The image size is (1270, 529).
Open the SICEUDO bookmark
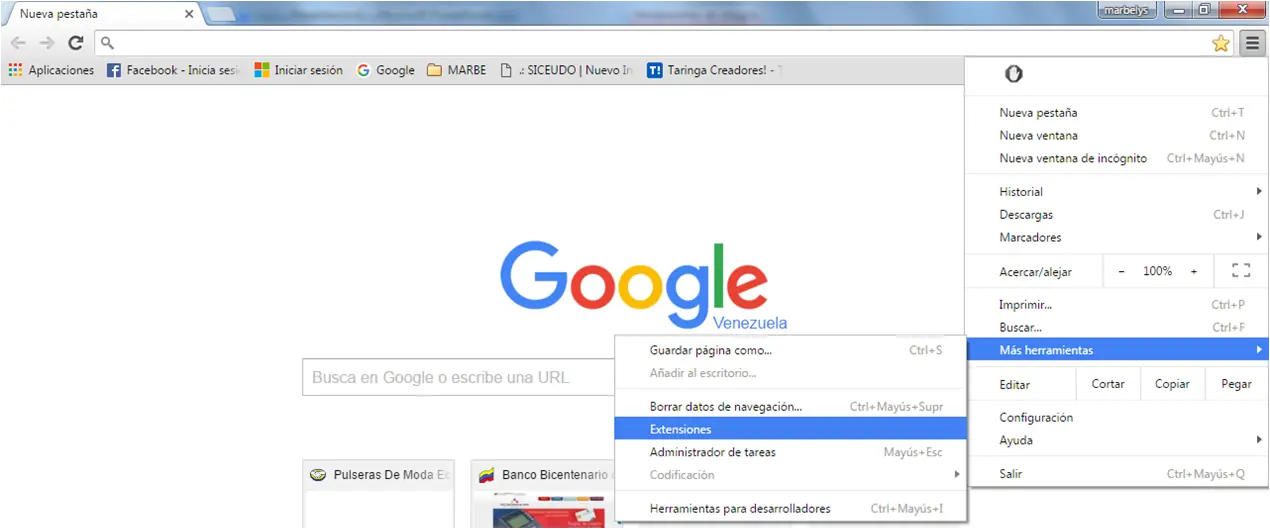coord(566,70)
